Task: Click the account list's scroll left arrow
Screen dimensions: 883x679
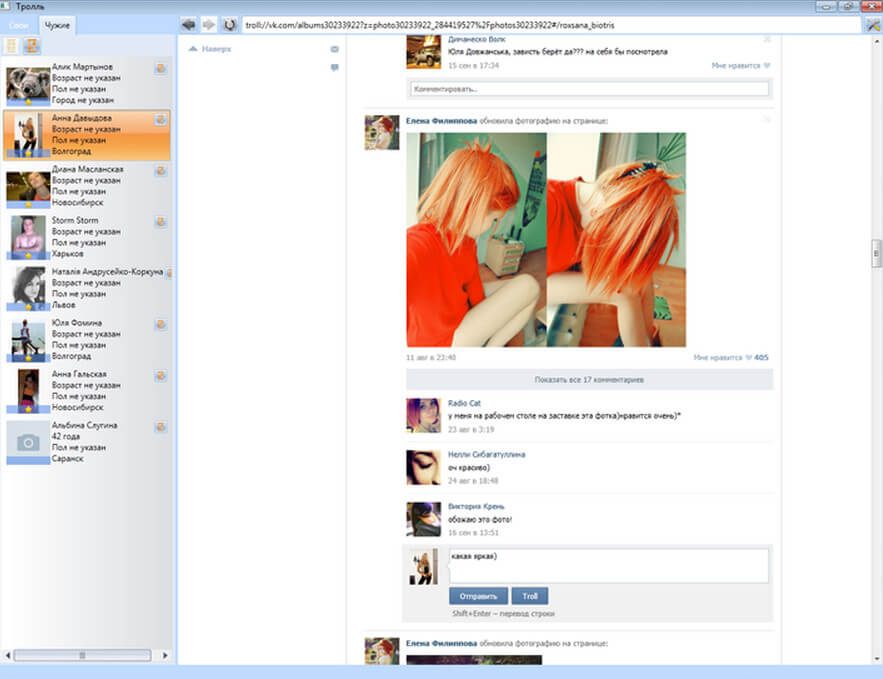Action: [x=7, y=655]
